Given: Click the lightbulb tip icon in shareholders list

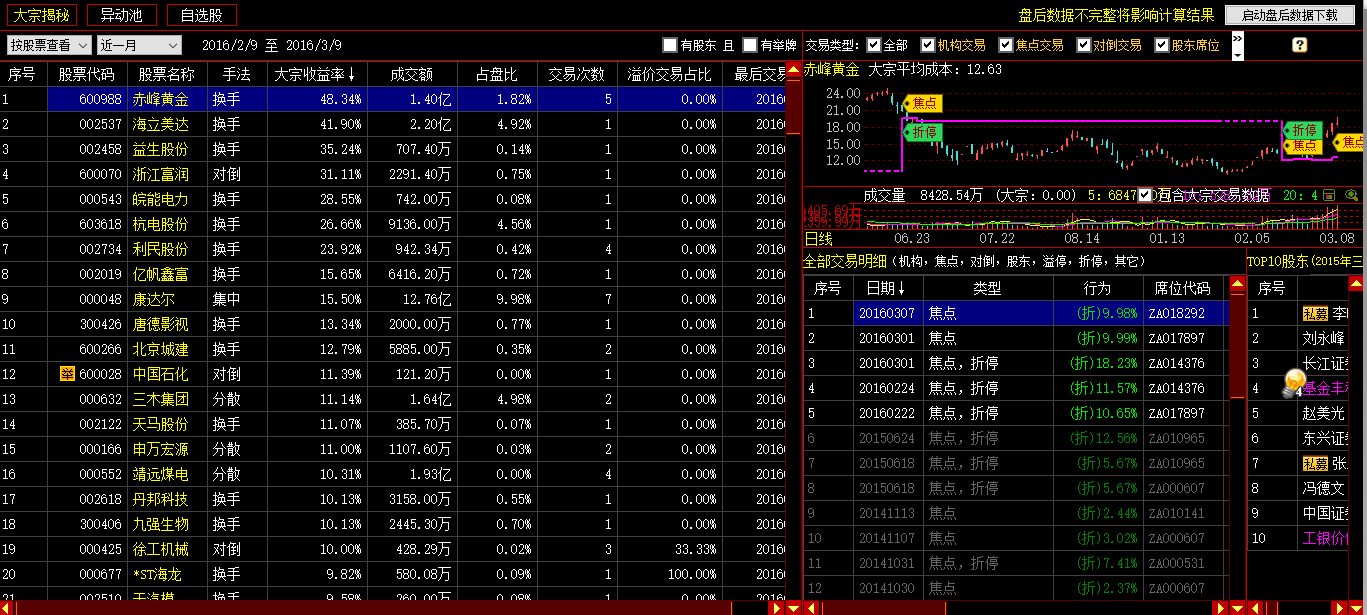Looking at the screenshot, I should click(x=1293, y=384).
